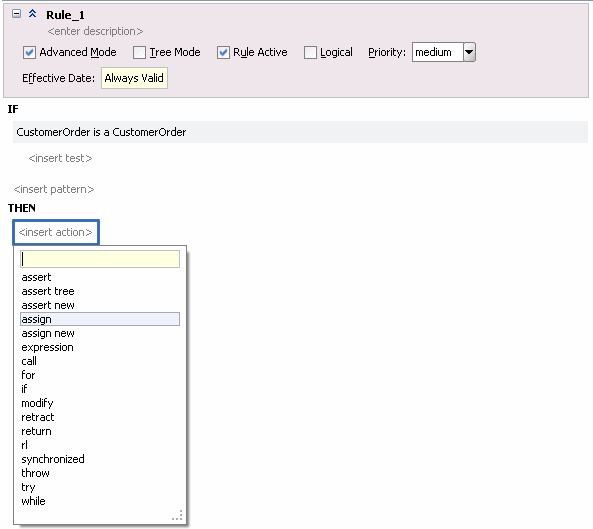Choose assert new from the action list
This screenshot has width=593, height=529.
tap(100, 305)
